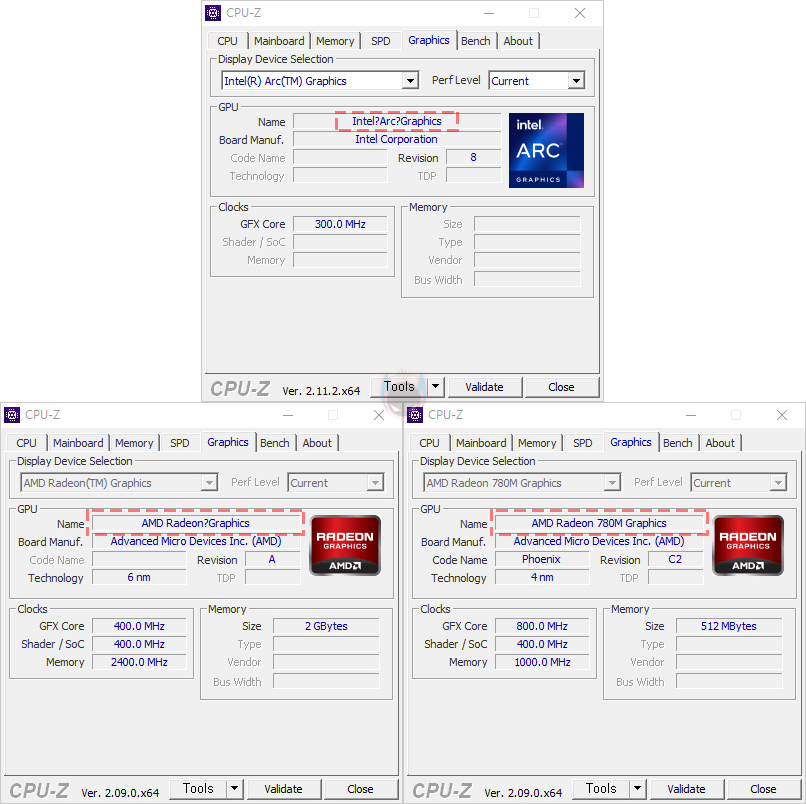This screenshot has width=806, height=804.
Task: Click the 800.0 MHz GFX Core value
Action: pyautogui.click(x=542, y=626)
